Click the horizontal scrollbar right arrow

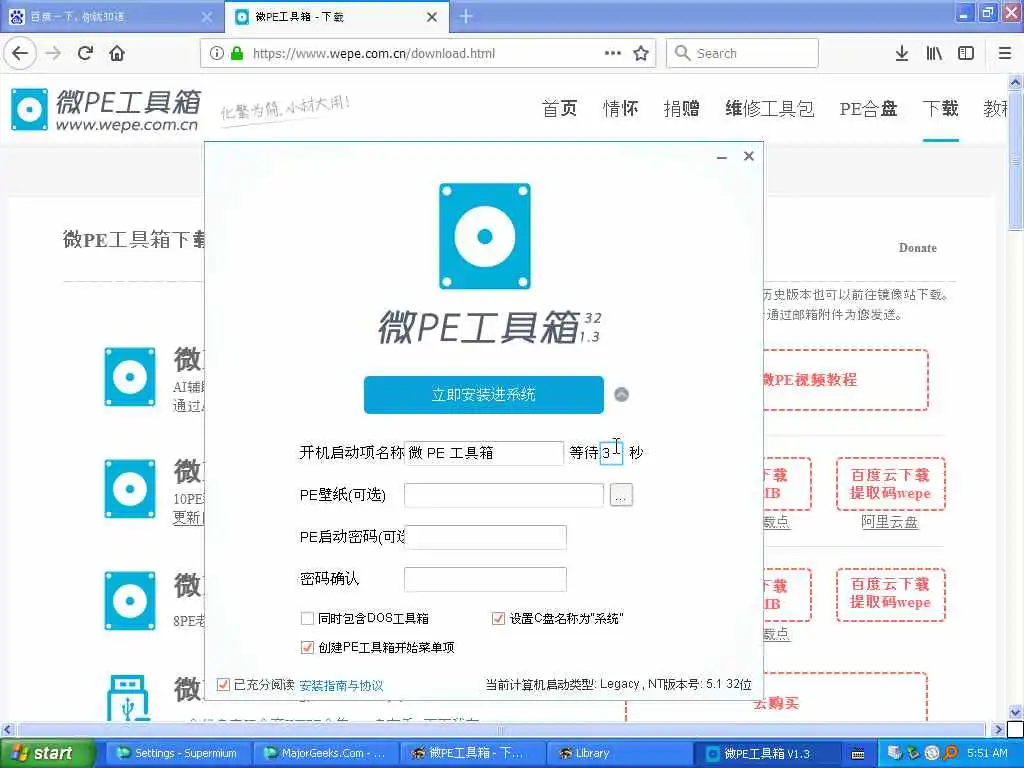point(997,729)
